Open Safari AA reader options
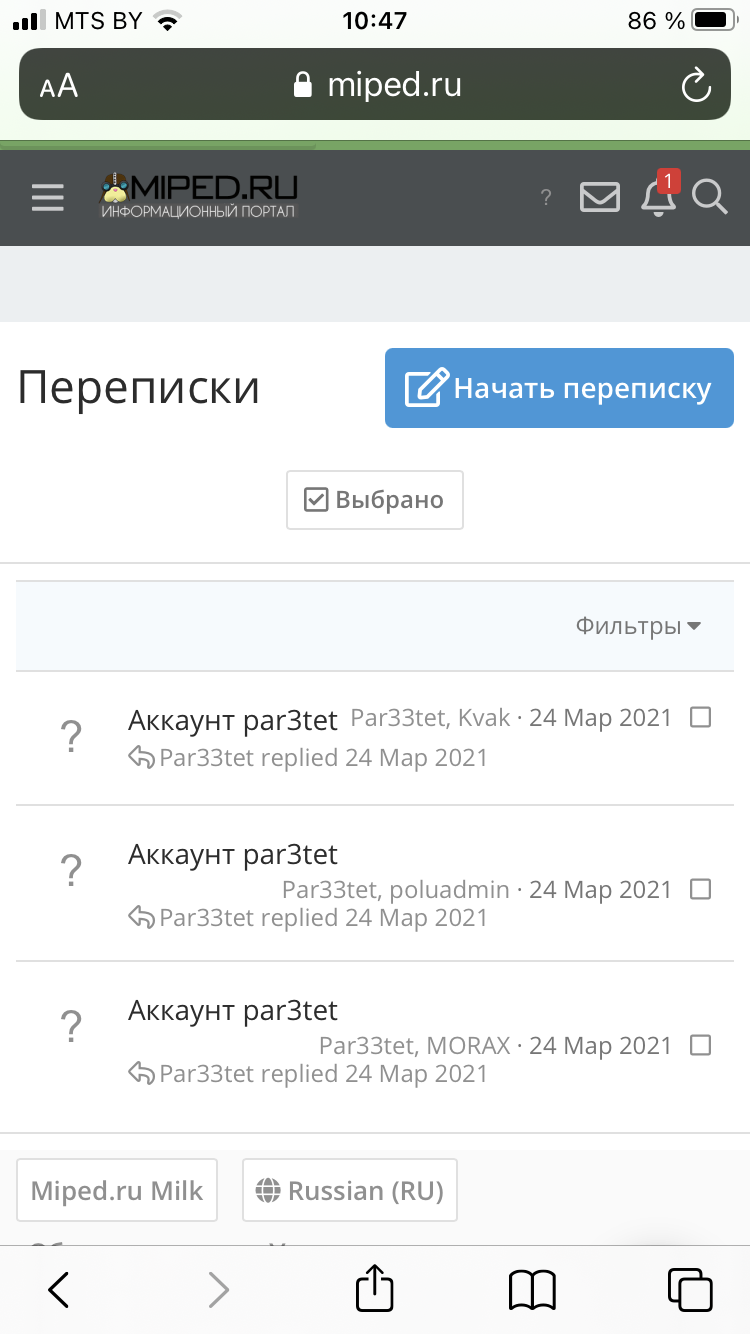This screenshot has height=1334, width=750. (59, 86)
